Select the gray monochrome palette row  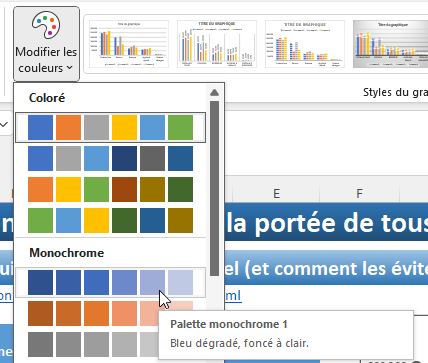point(110,344)
